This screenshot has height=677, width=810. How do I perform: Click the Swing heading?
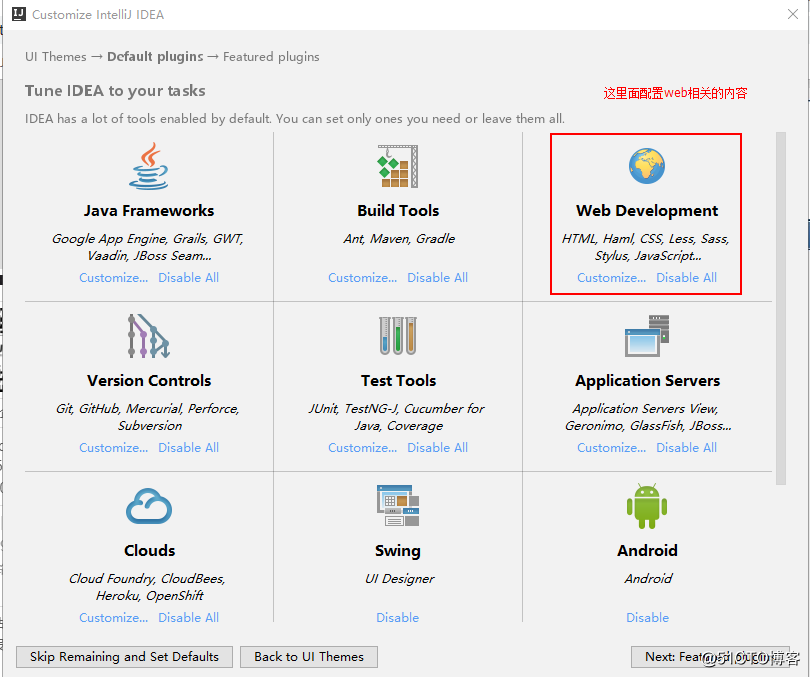tap(398, 551)
